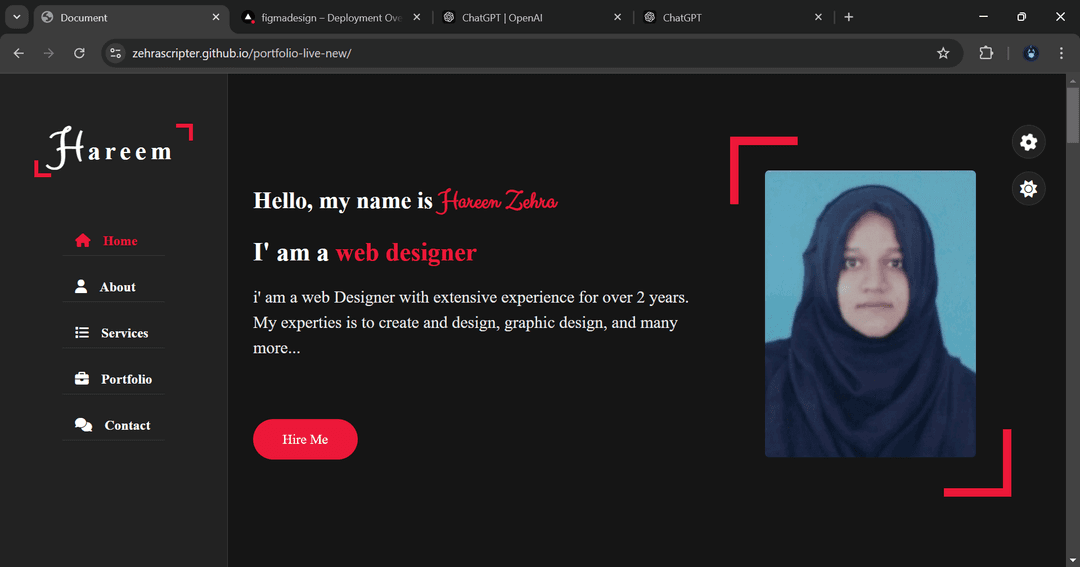Click the scrollbar down arrow

1072,561
